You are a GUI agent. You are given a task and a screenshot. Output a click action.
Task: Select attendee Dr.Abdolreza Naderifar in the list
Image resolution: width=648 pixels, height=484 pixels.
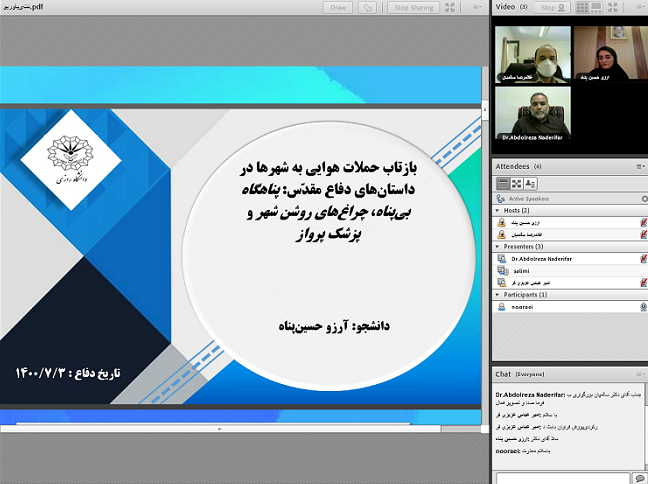(540, 258)
